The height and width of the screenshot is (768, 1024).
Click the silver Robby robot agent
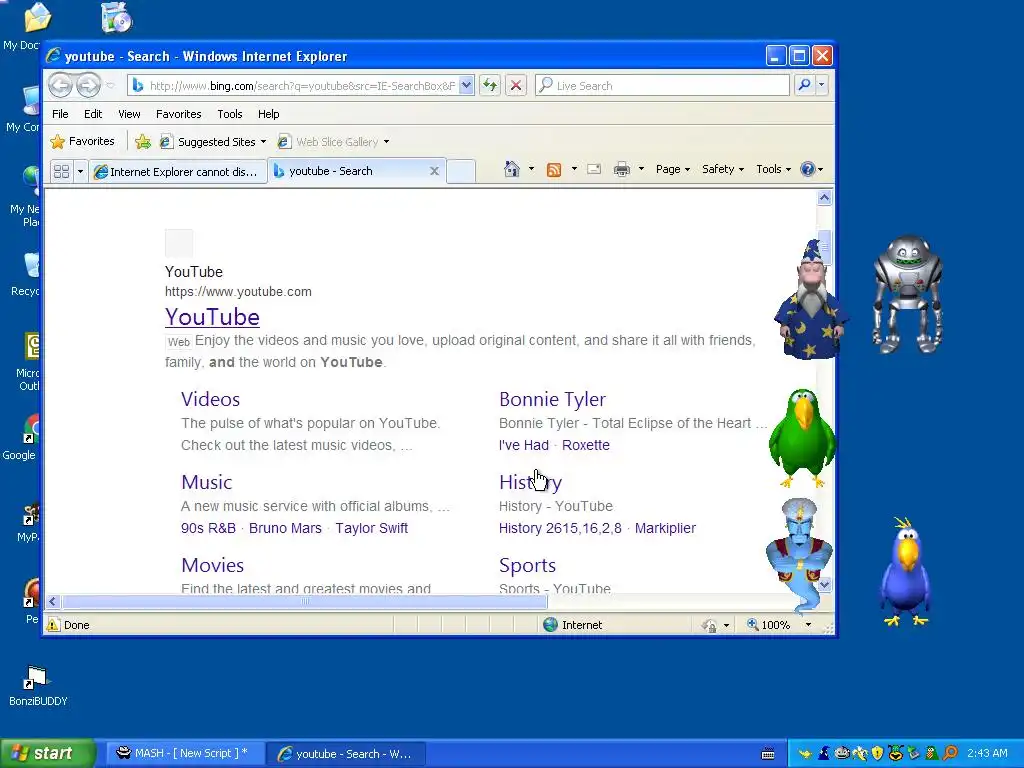(x=907, y=294)
